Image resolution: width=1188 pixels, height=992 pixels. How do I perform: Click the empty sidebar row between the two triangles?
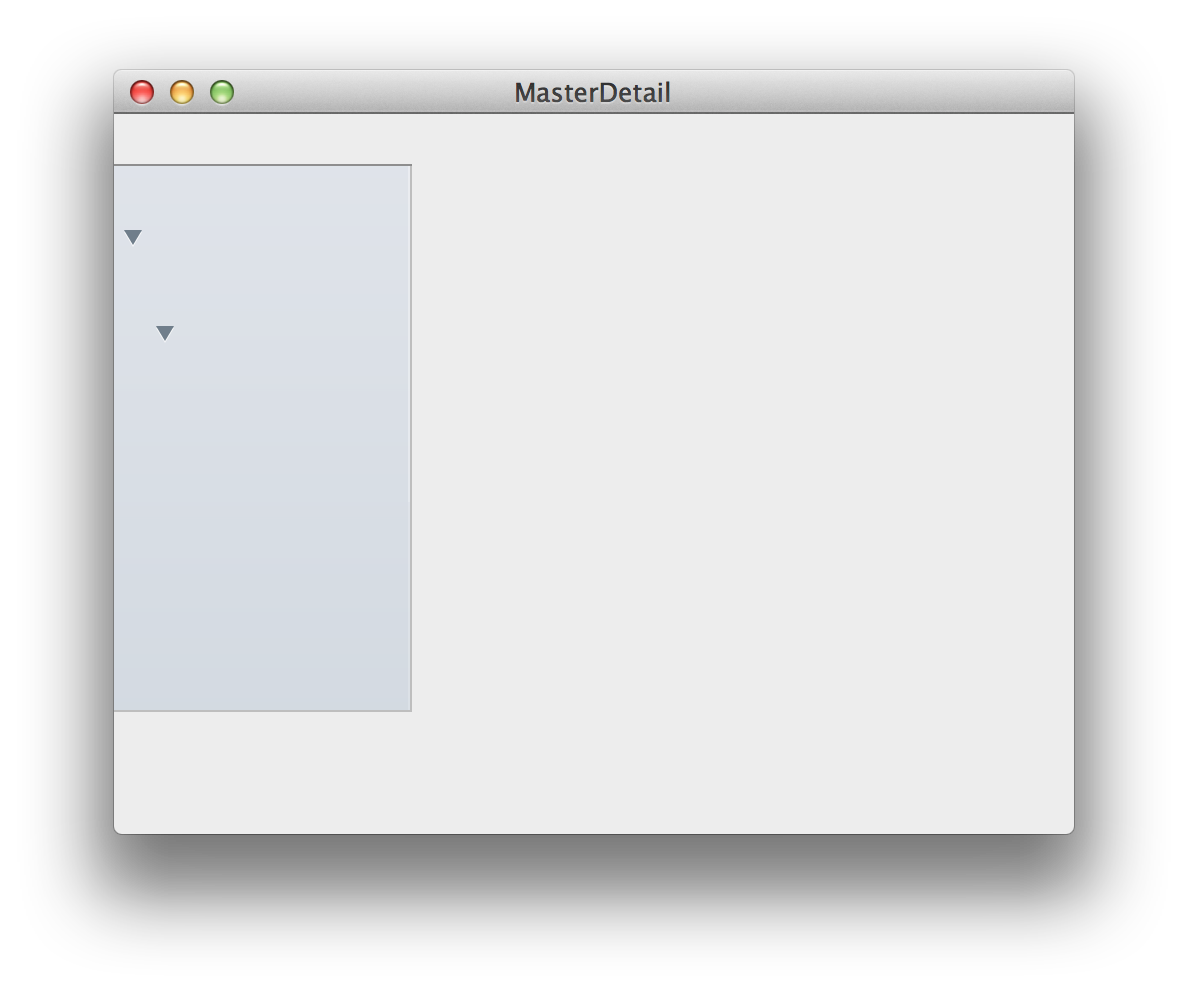[262, 285]
